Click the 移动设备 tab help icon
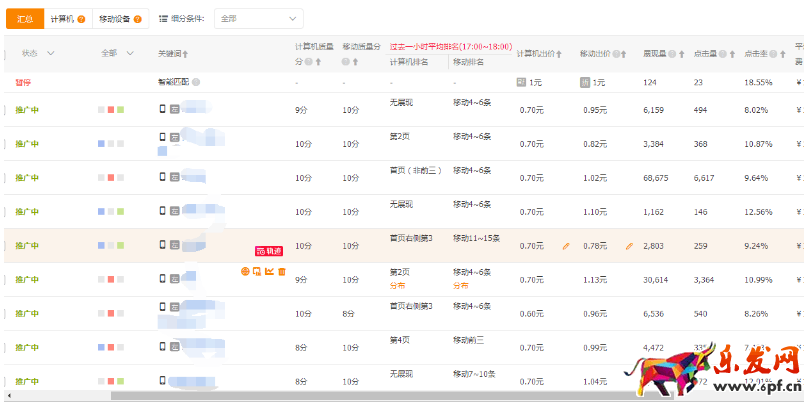This screenshot has width=812, height=407. click(137, 19)
